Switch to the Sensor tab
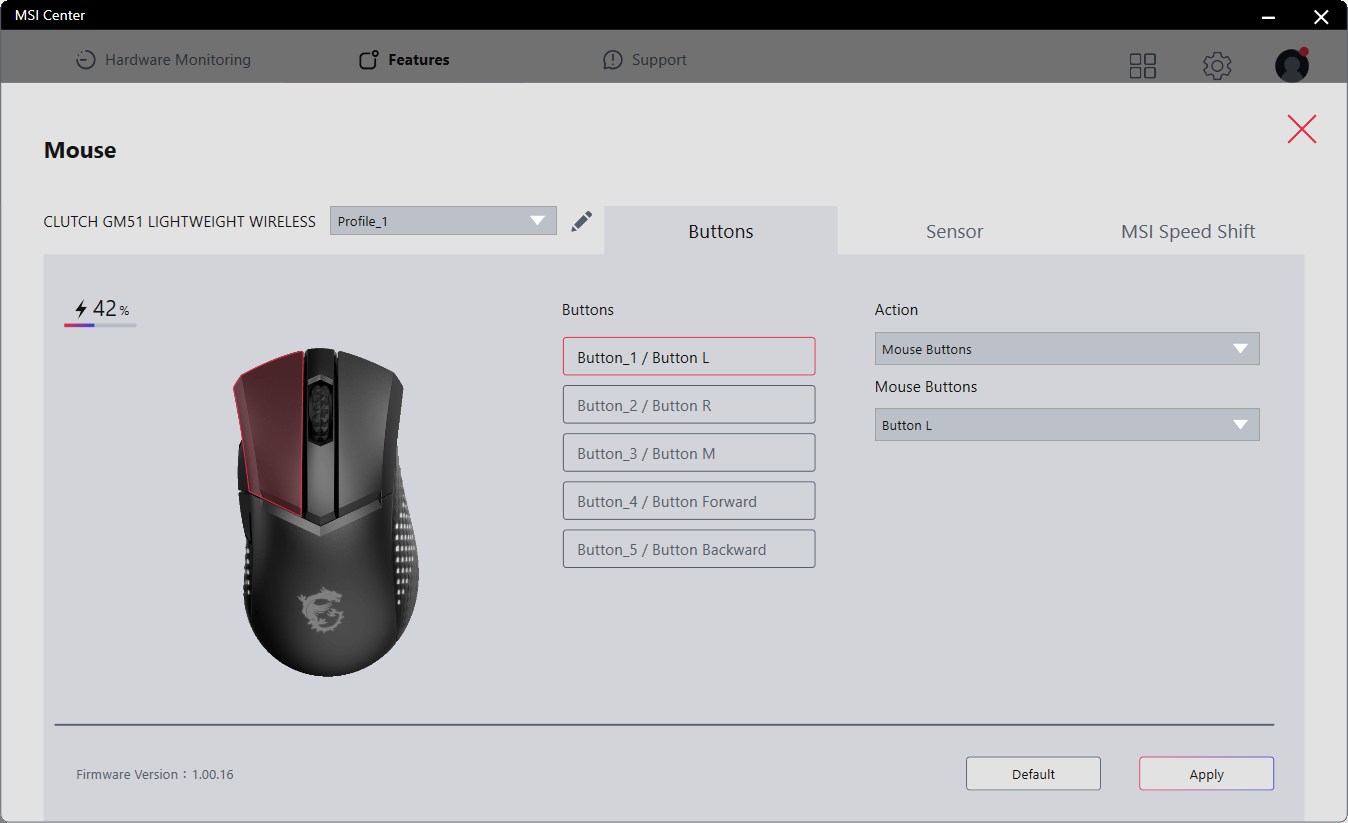Viewport: 1348px width, 823px height. [955, 231]
